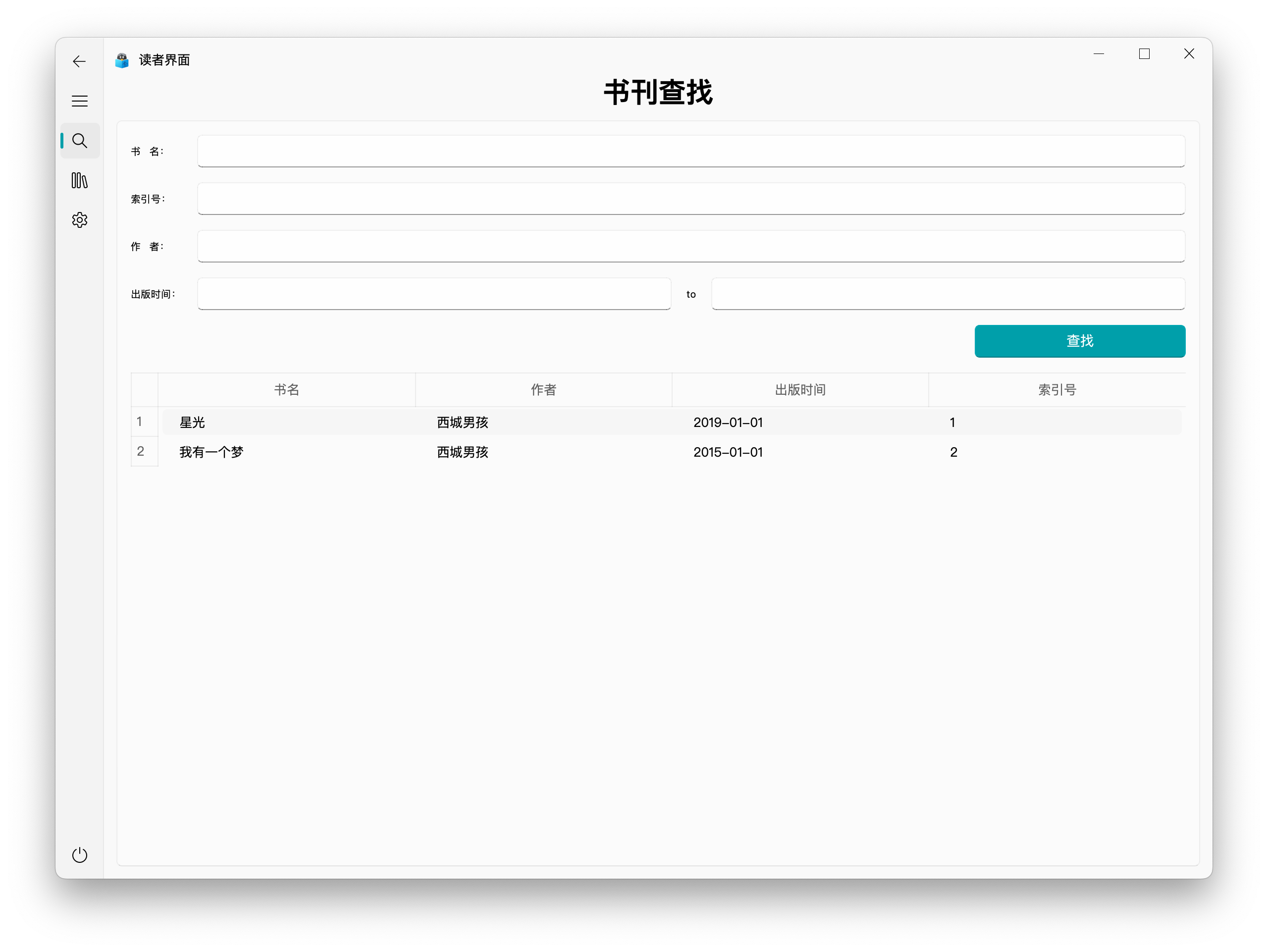Select the 我有一个梦 book row
The image size is (1268, 952).
(211, 452)
